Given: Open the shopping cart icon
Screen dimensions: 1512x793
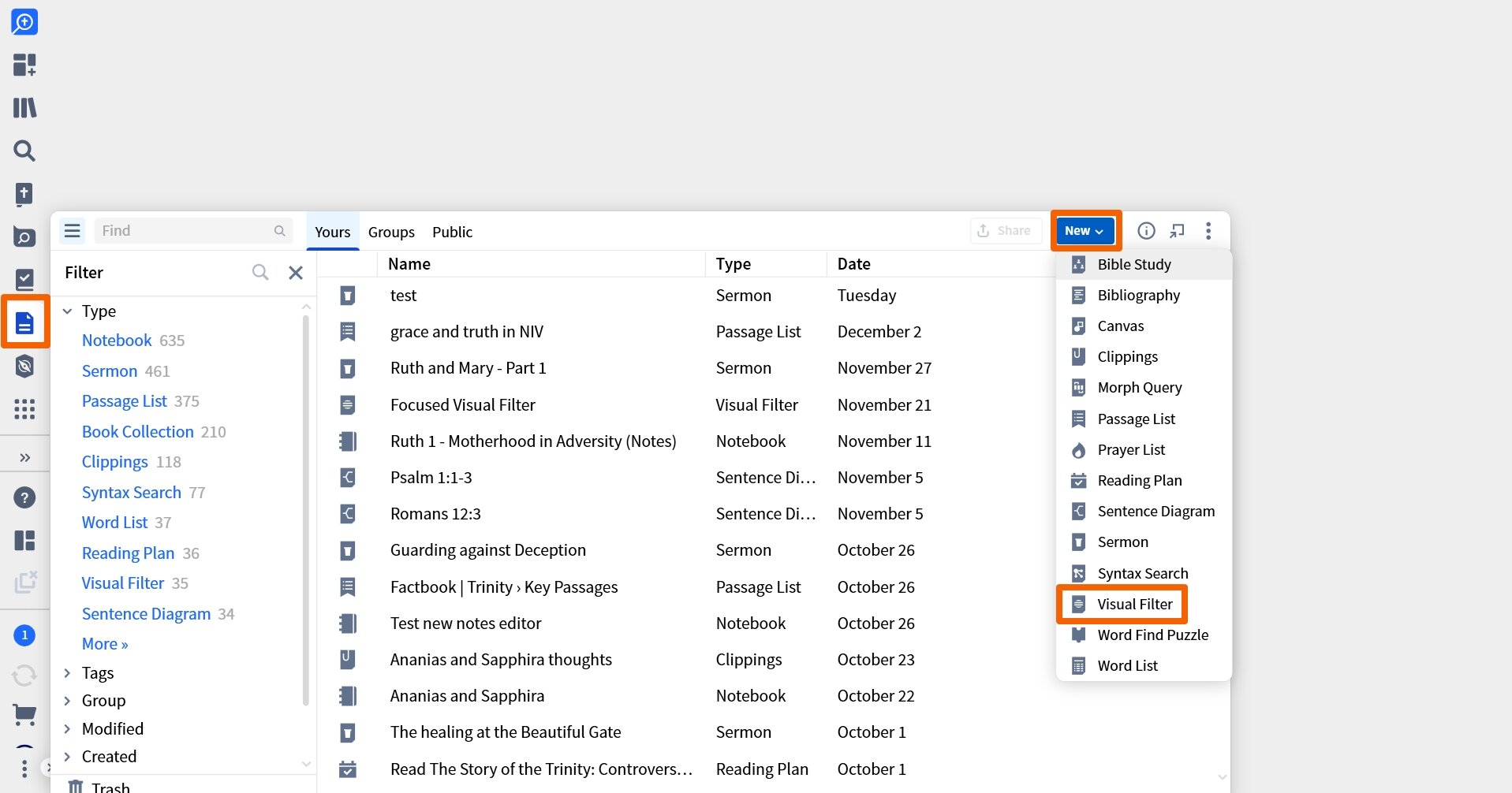Looking at the screenshot, I should click(x=24, y=715).
